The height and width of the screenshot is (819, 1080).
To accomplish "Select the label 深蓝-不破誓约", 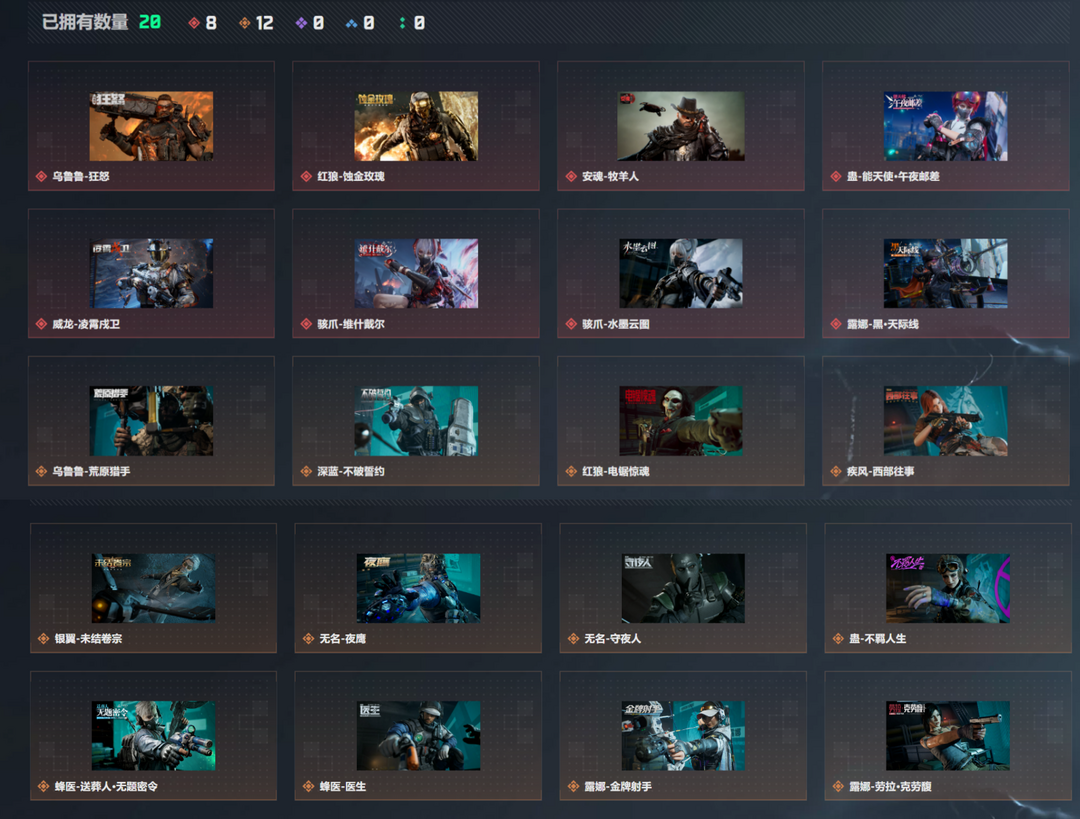I will (x=351, y=471).
